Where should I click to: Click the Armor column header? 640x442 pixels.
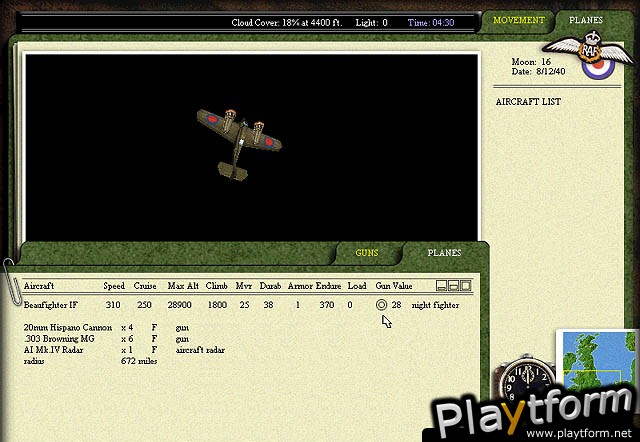click(x=300, y=286)
